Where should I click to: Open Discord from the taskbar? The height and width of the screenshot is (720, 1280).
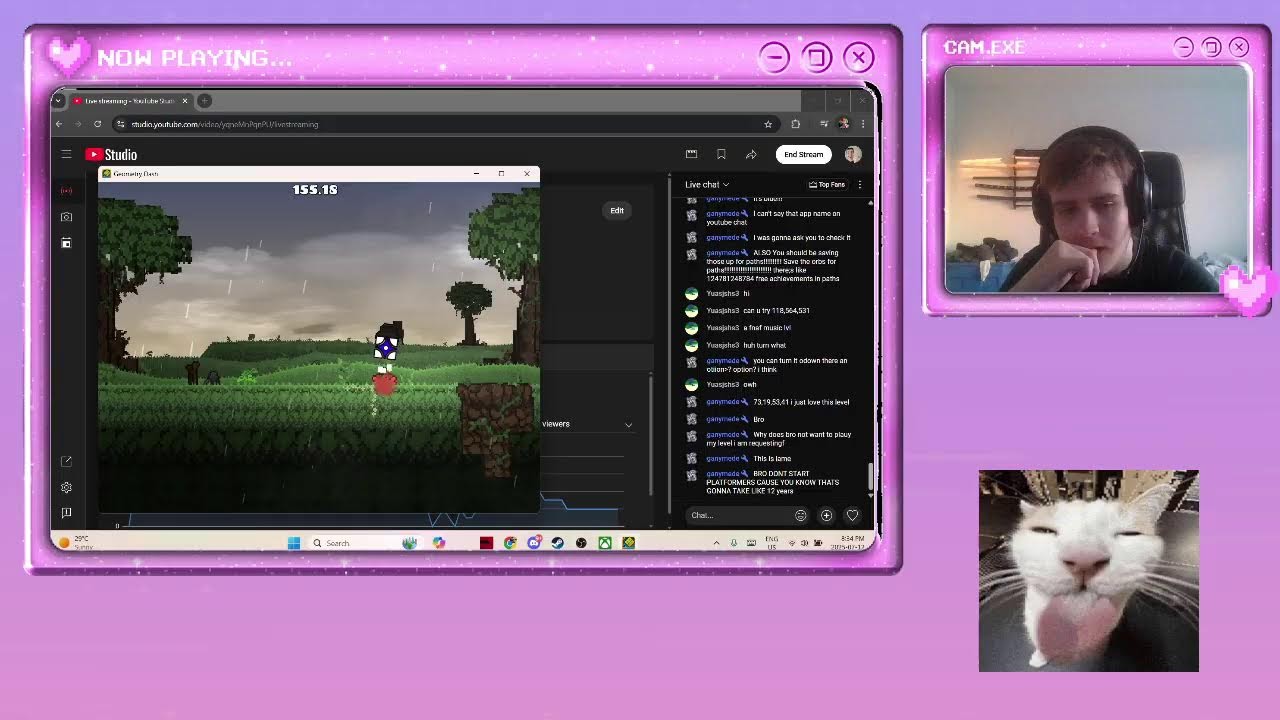(534, 543)
